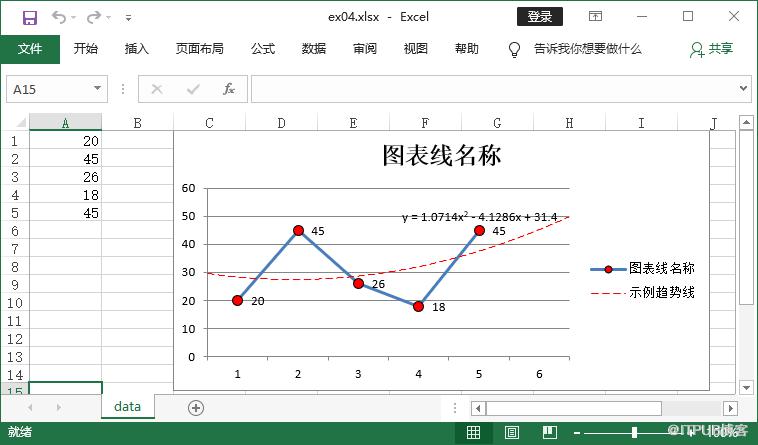Click the Redo arrow icon

(94, 17)
